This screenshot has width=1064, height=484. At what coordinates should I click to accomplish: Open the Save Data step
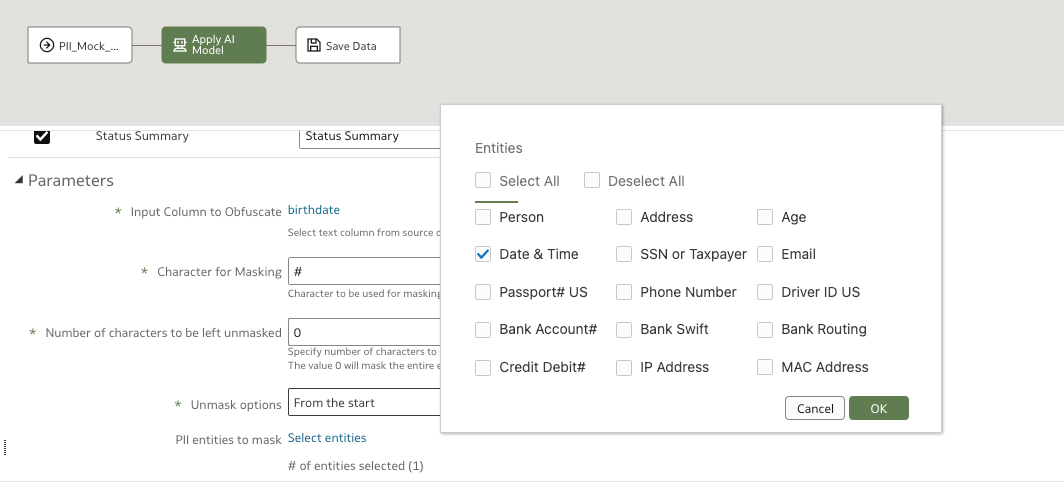click(348, 45)
